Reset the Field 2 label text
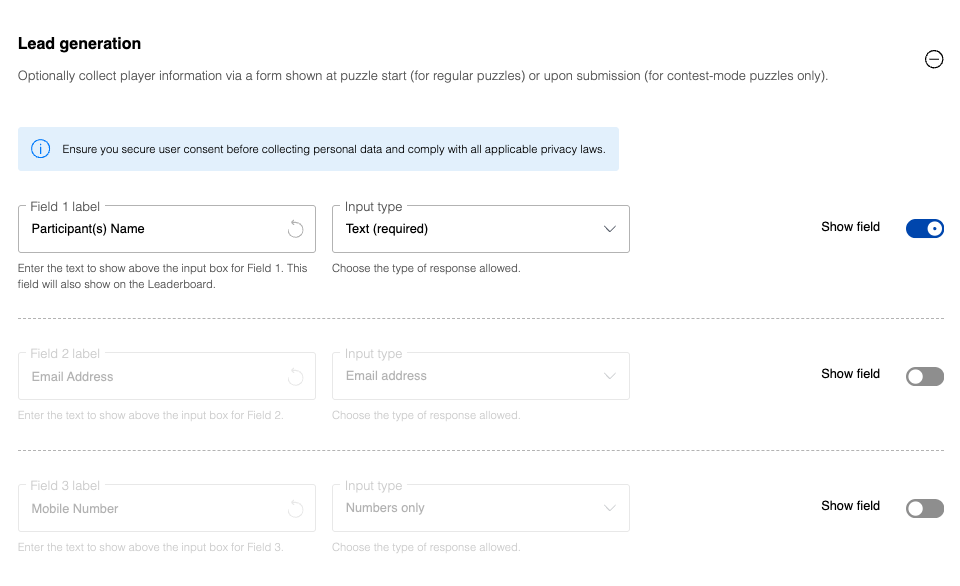This screenshot has height=586, width=960. coord(295,377)
